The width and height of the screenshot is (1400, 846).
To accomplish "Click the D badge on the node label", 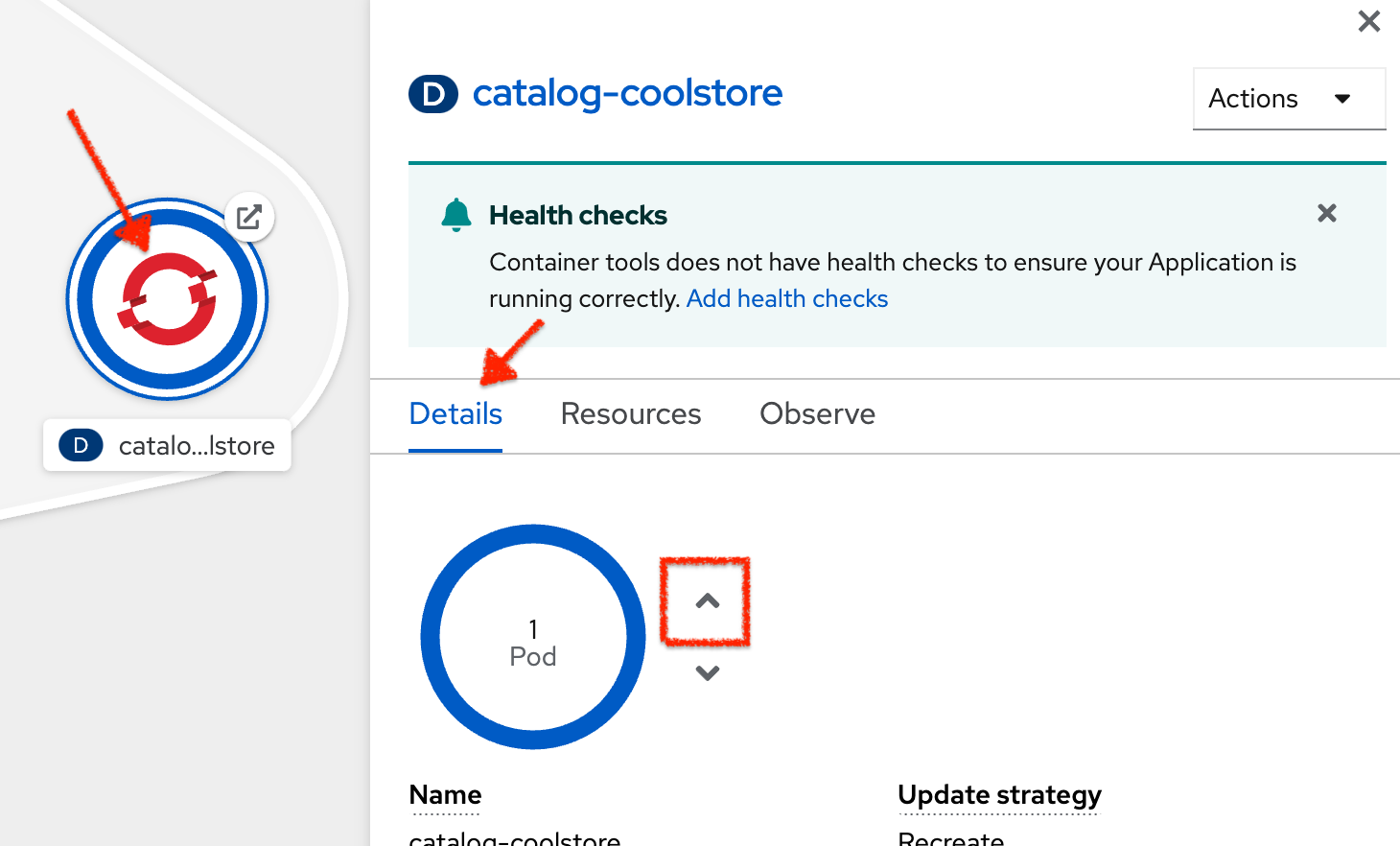I will pos(82,445).
